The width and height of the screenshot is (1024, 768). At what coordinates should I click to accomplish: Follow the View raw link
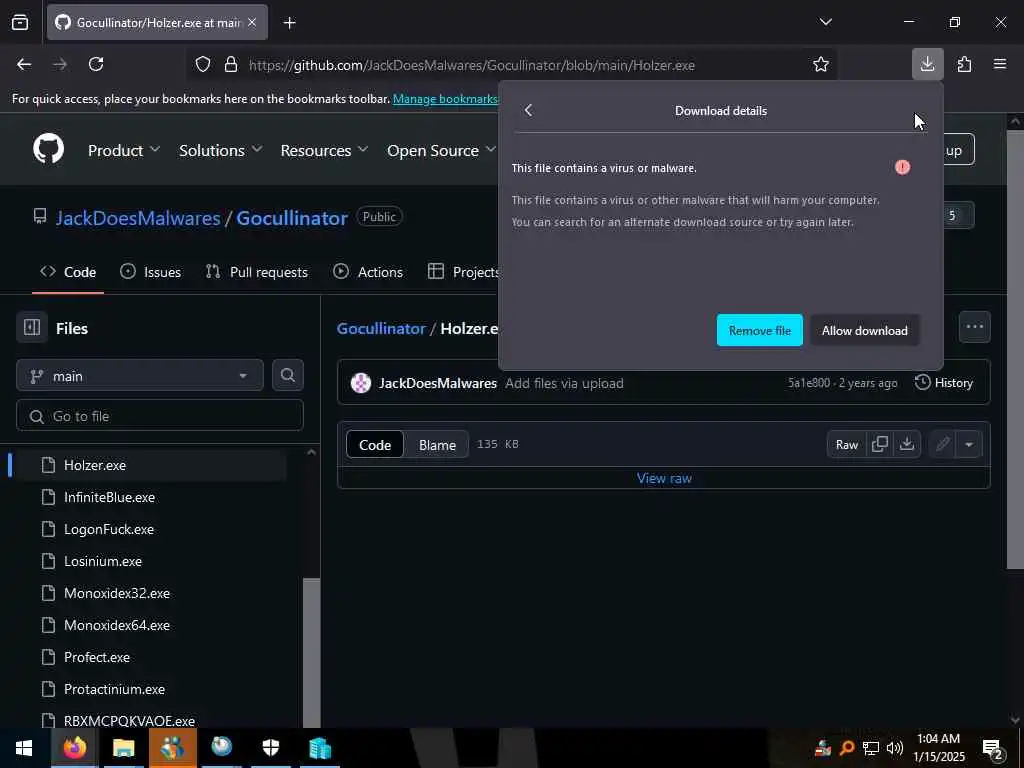(664, 478)
